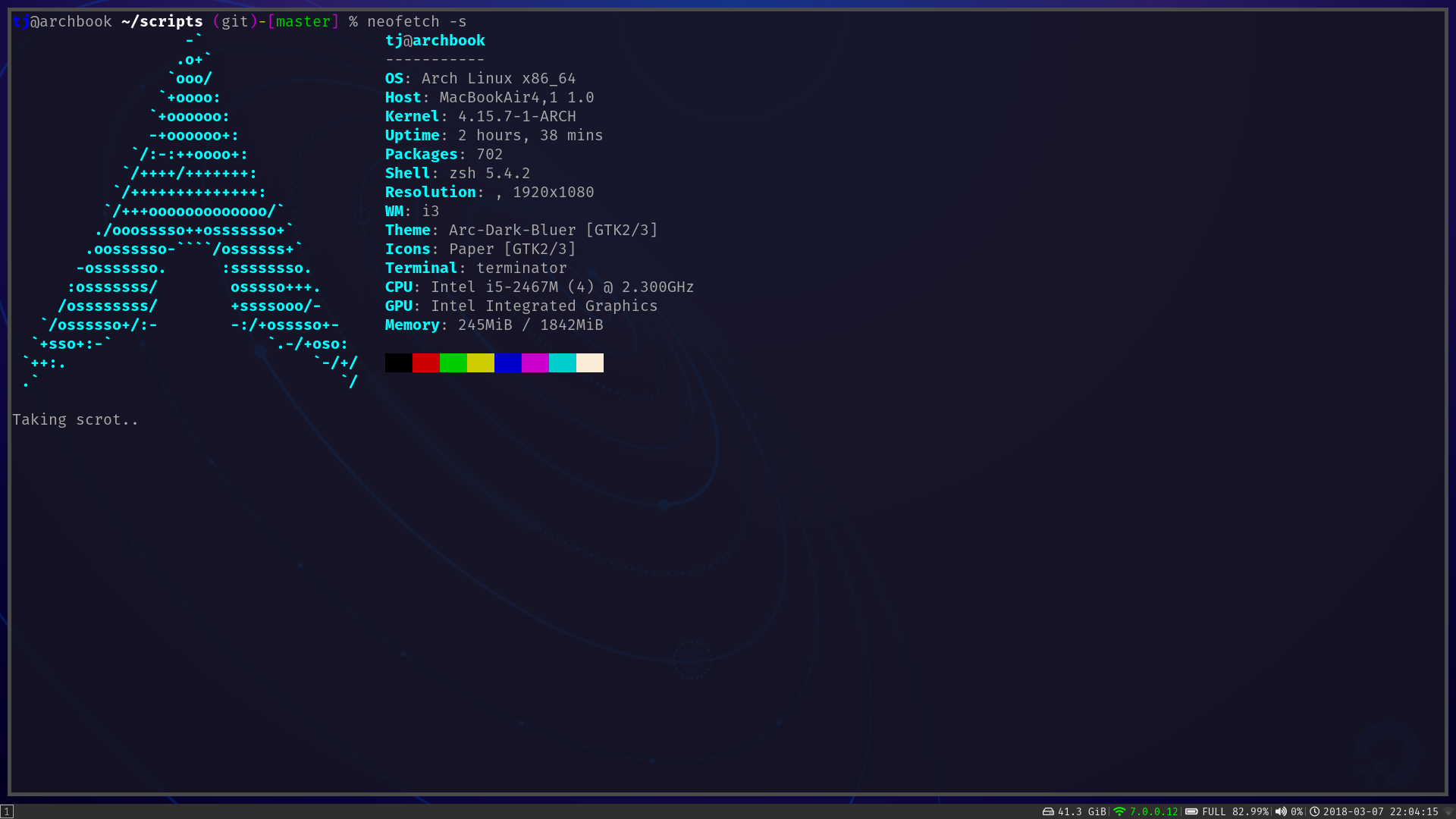Click the black color block

[x=398, y=362]
